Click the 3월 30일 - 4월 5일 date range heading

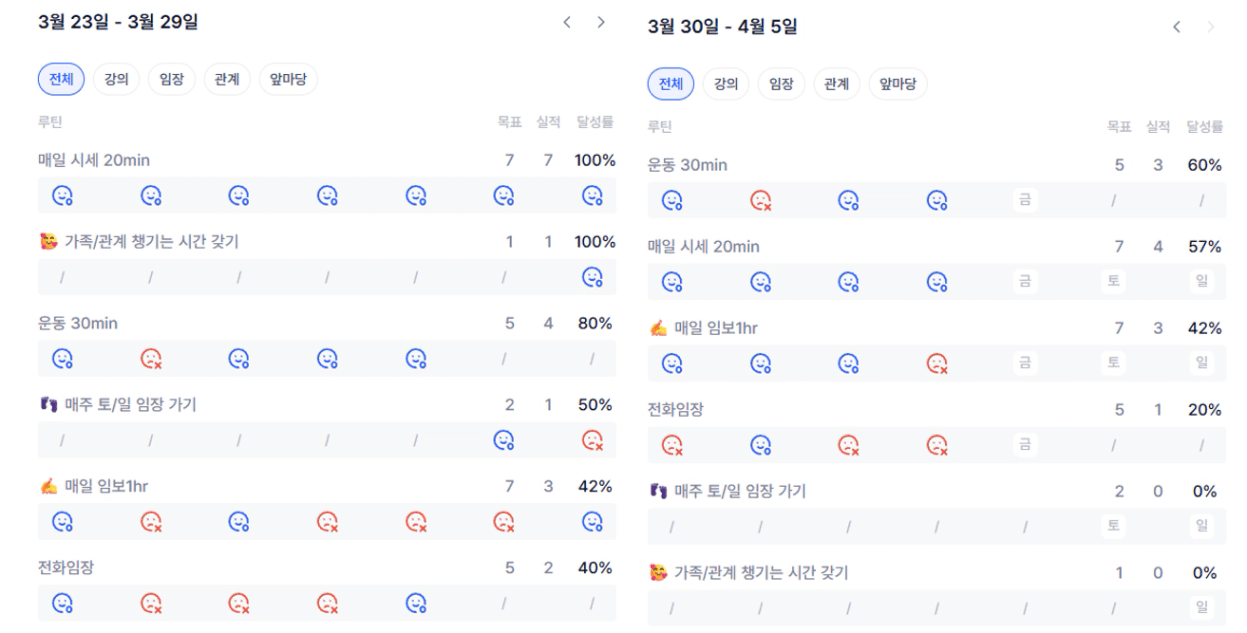click(x=722, y=27)
